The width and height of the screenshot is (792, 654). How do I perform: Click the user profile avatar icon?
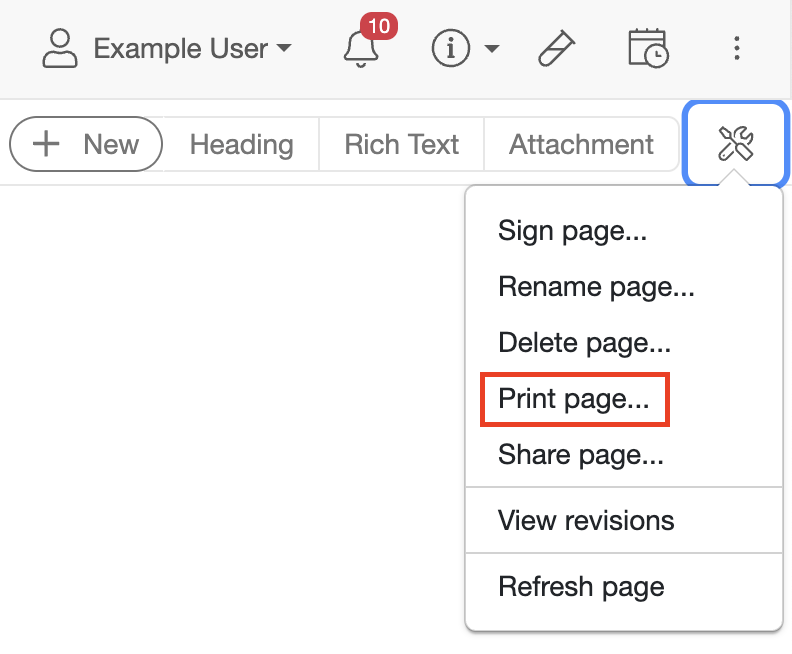(60, 48)
